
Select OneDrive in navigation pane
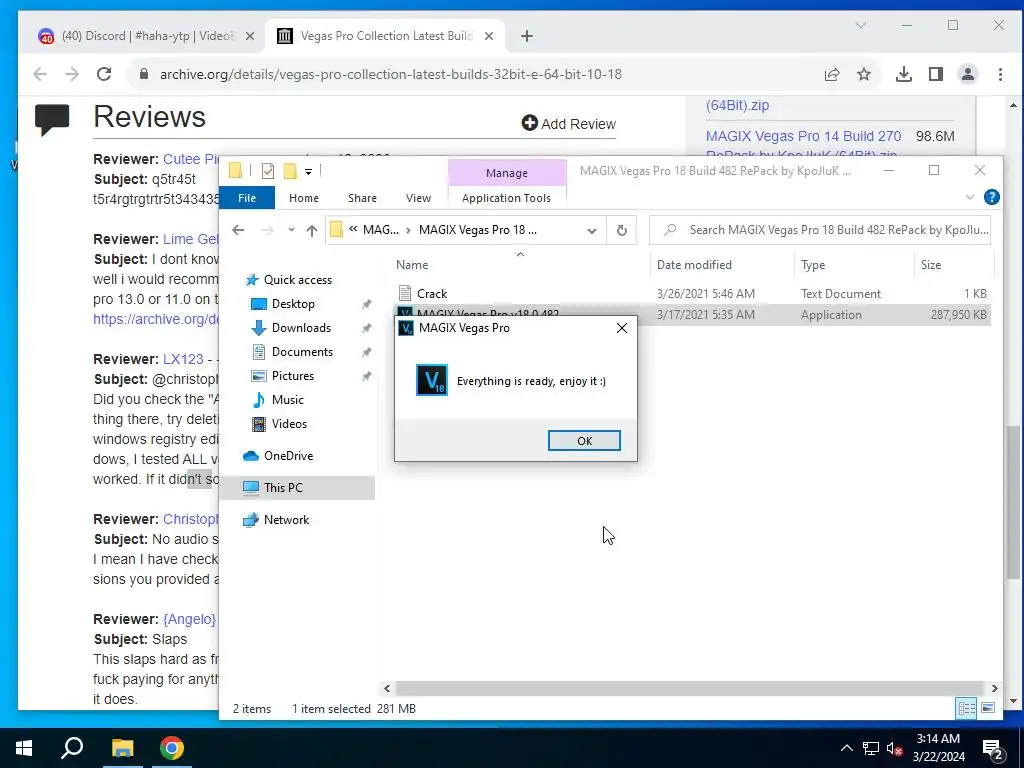[288, 456]
